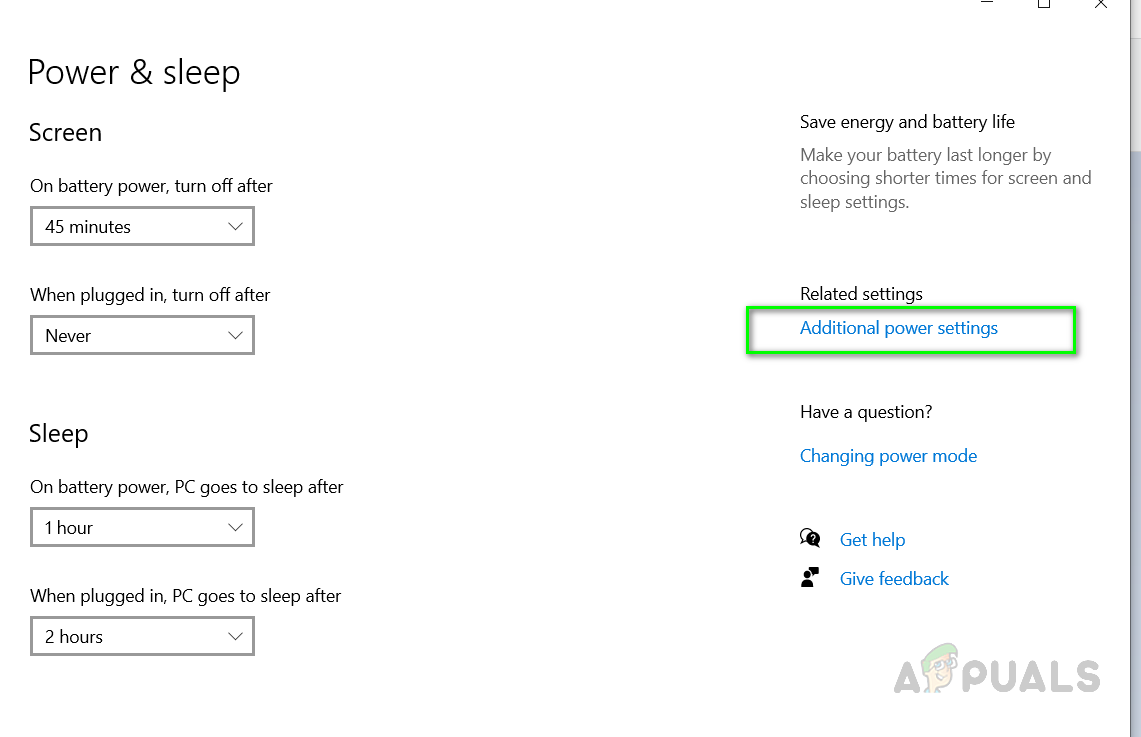Viewport: 1141px width, 737px height.
Task: Click the Changing power mode link
Action: 888,456
